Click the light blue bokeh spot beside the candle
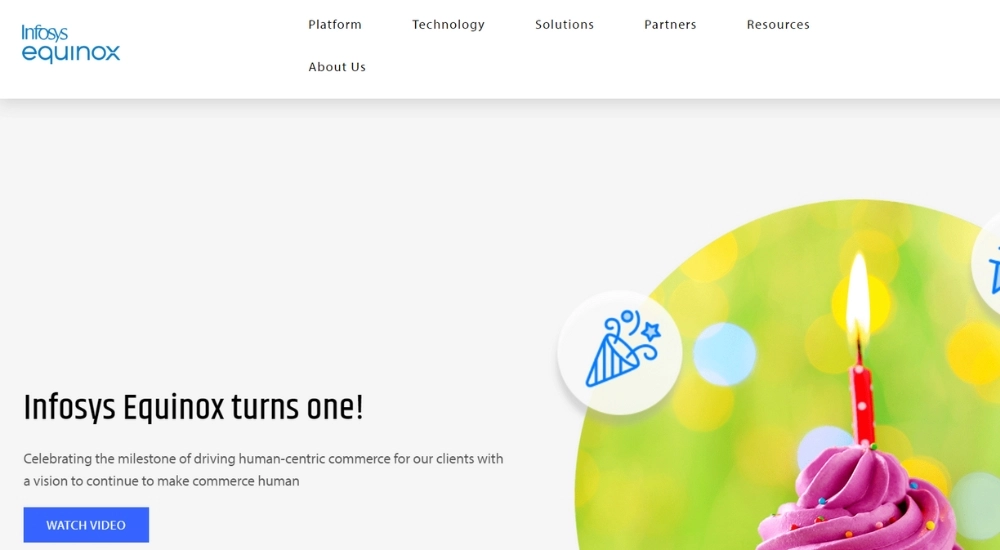1000x550 pixels. pos(724,354)
